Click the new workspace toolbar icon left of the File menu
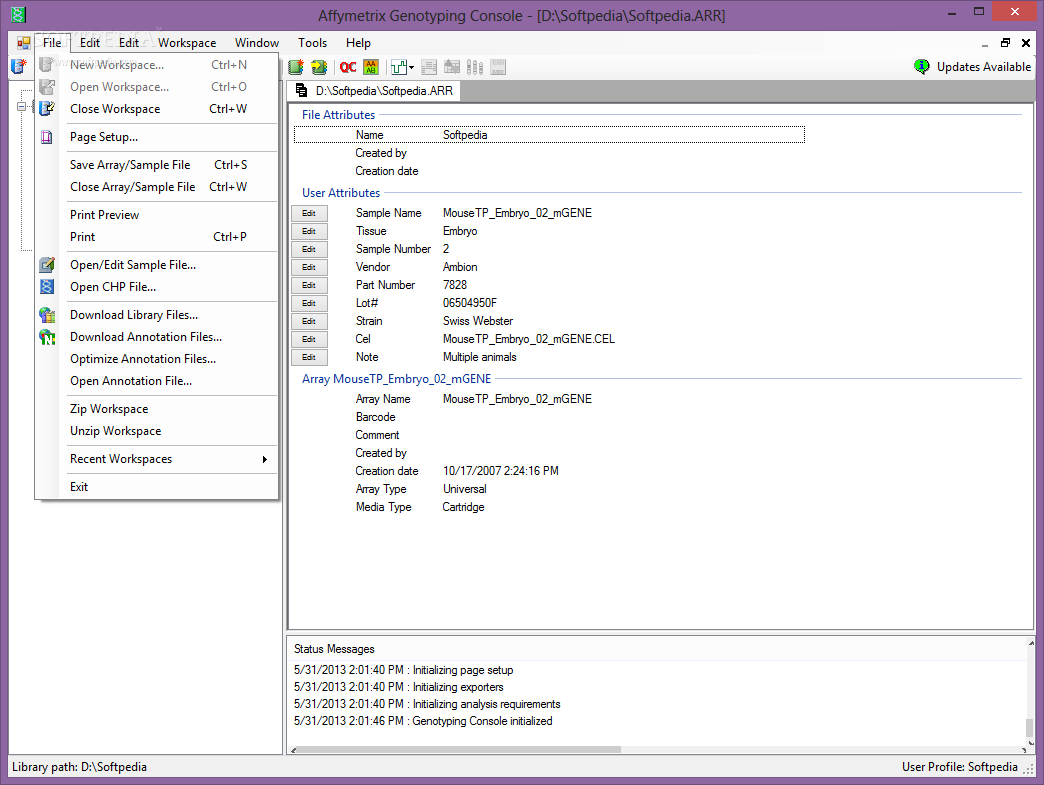Viewport: 1044px width, 785px height. point(19,67)
